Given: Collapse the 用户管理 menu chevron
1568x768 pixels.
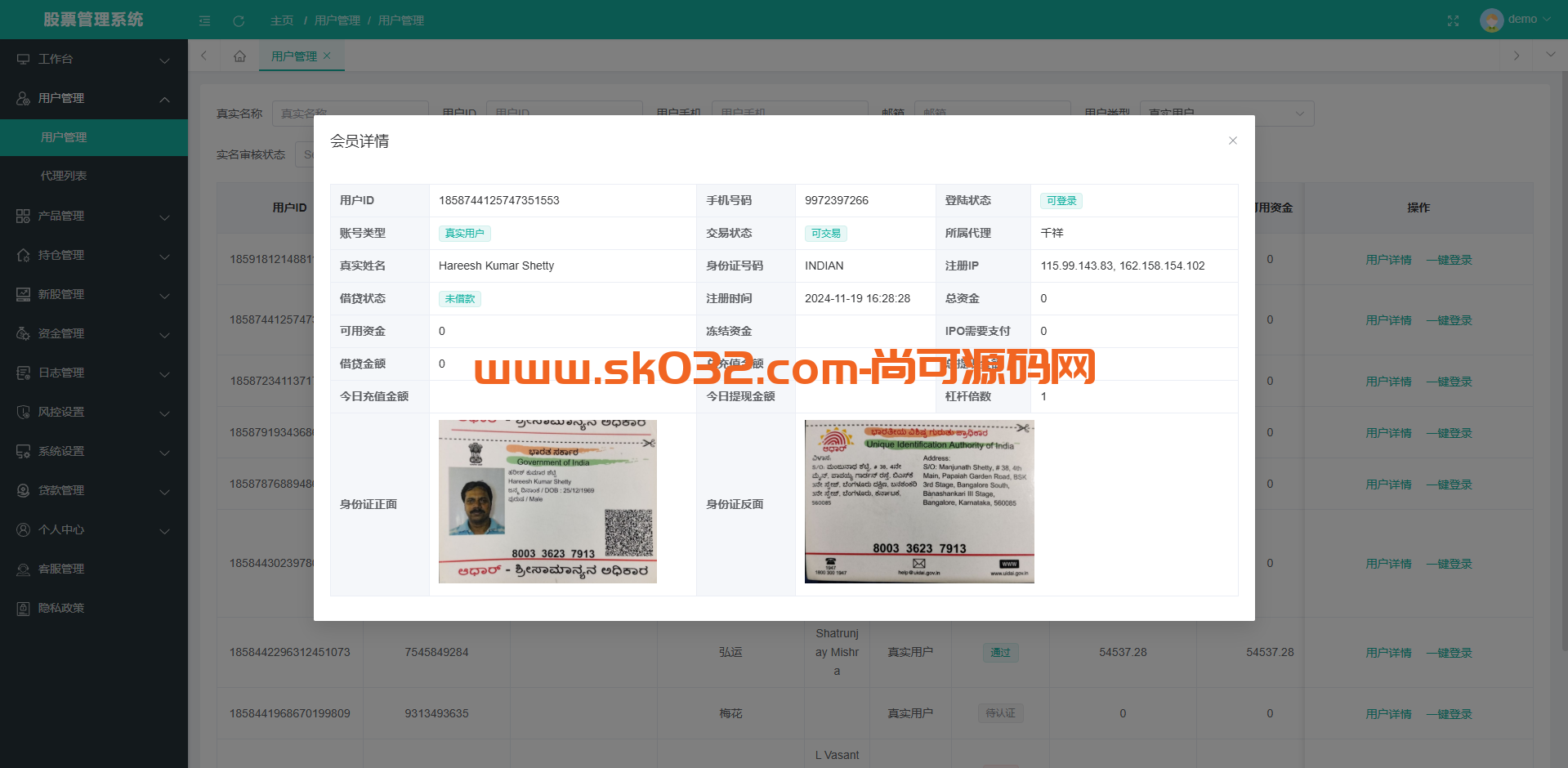Looking at the screenshot, I should tap(164, 99).
